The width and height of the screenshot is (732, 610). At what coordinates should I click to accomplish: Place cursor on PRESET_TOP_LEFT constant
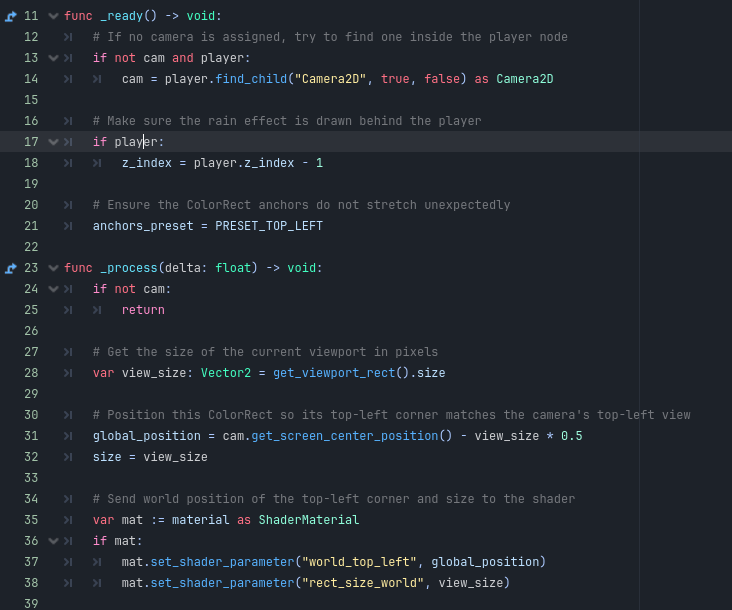(269, 226)
